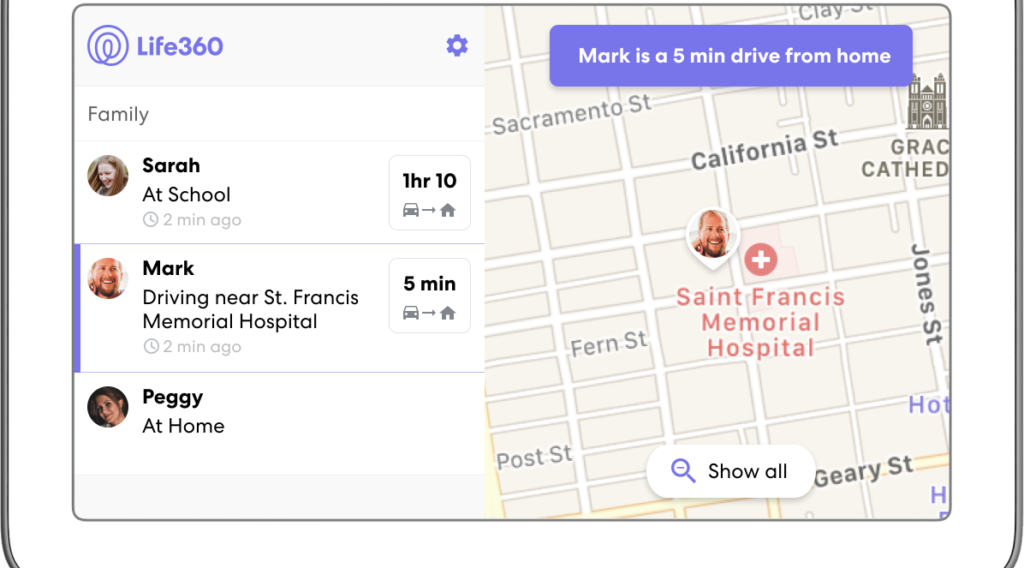
Task: Click the magnifier icon in Show all
Action: [x=683, y=471]
